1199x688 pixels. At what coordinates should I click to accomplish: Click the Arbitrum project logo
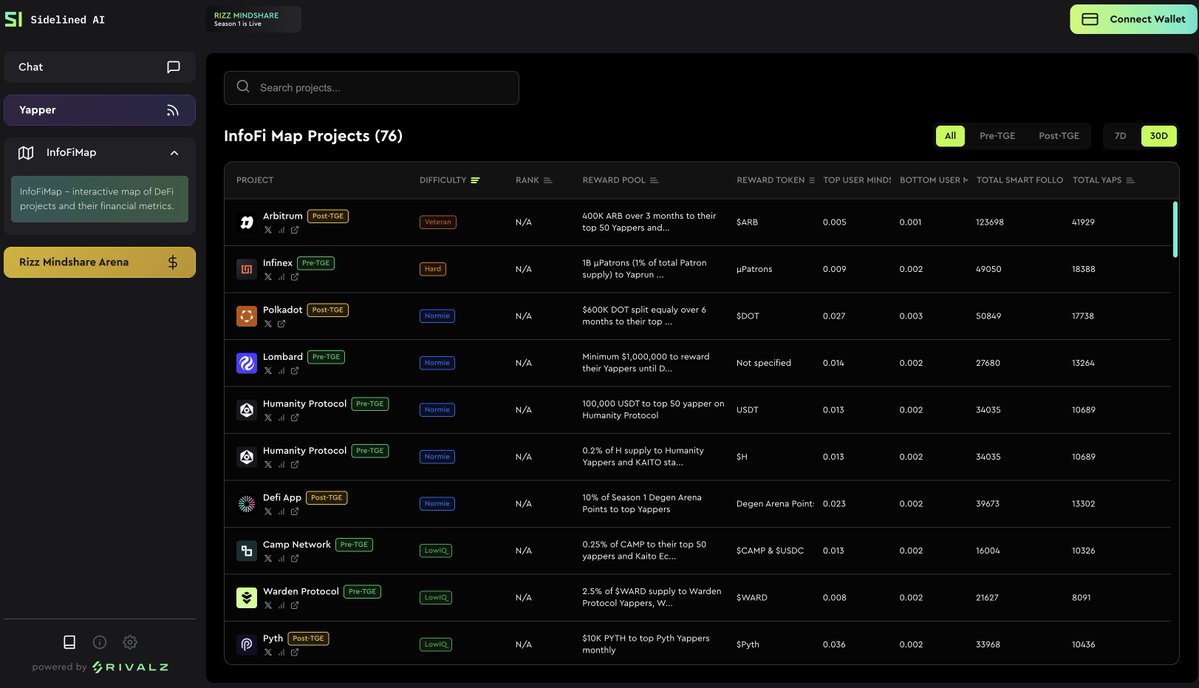246,222
